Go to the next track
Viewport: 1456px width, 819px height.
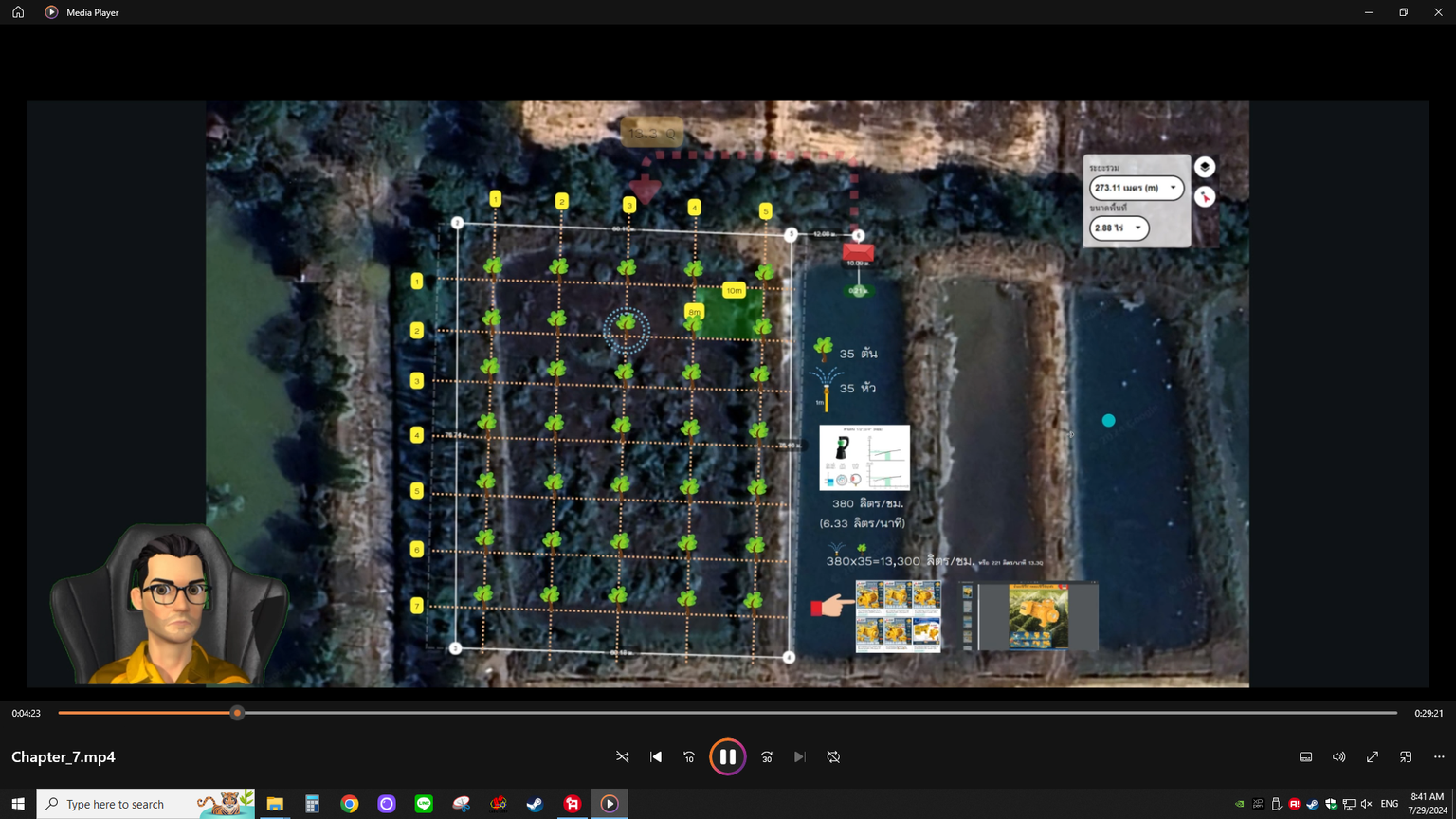pyautogui.click(x=800, y=756)
